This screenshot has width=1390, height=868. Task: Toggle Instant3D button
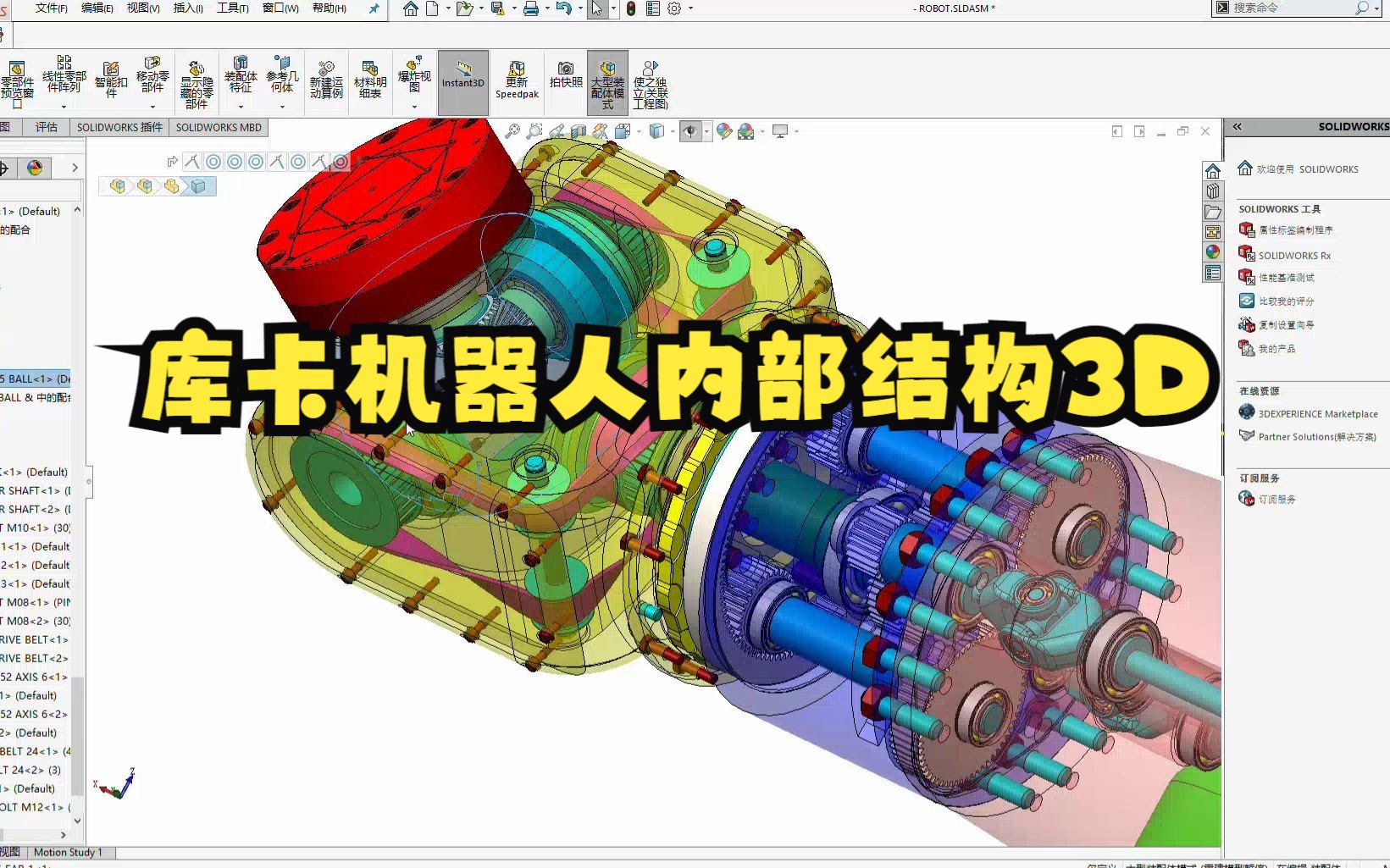point(462,82)
